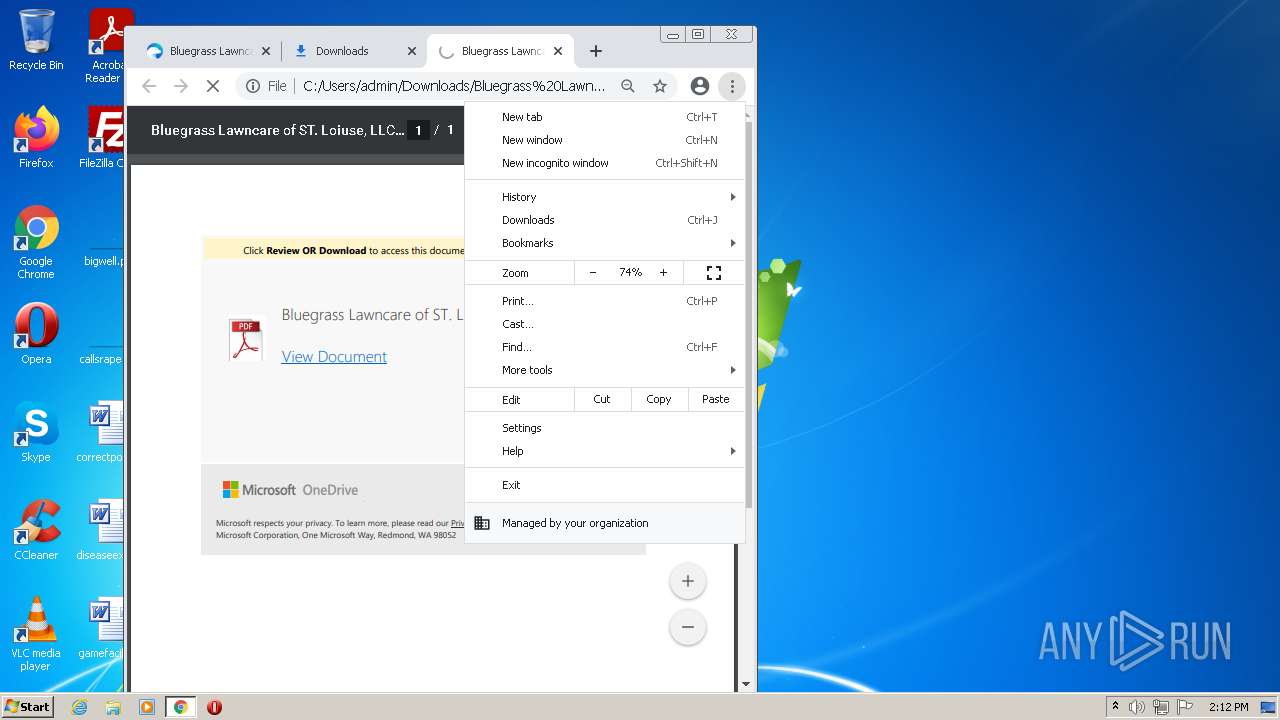1280x720 pixels.
Task: Open VLC media player shortcut
Action: coord(36,633)
